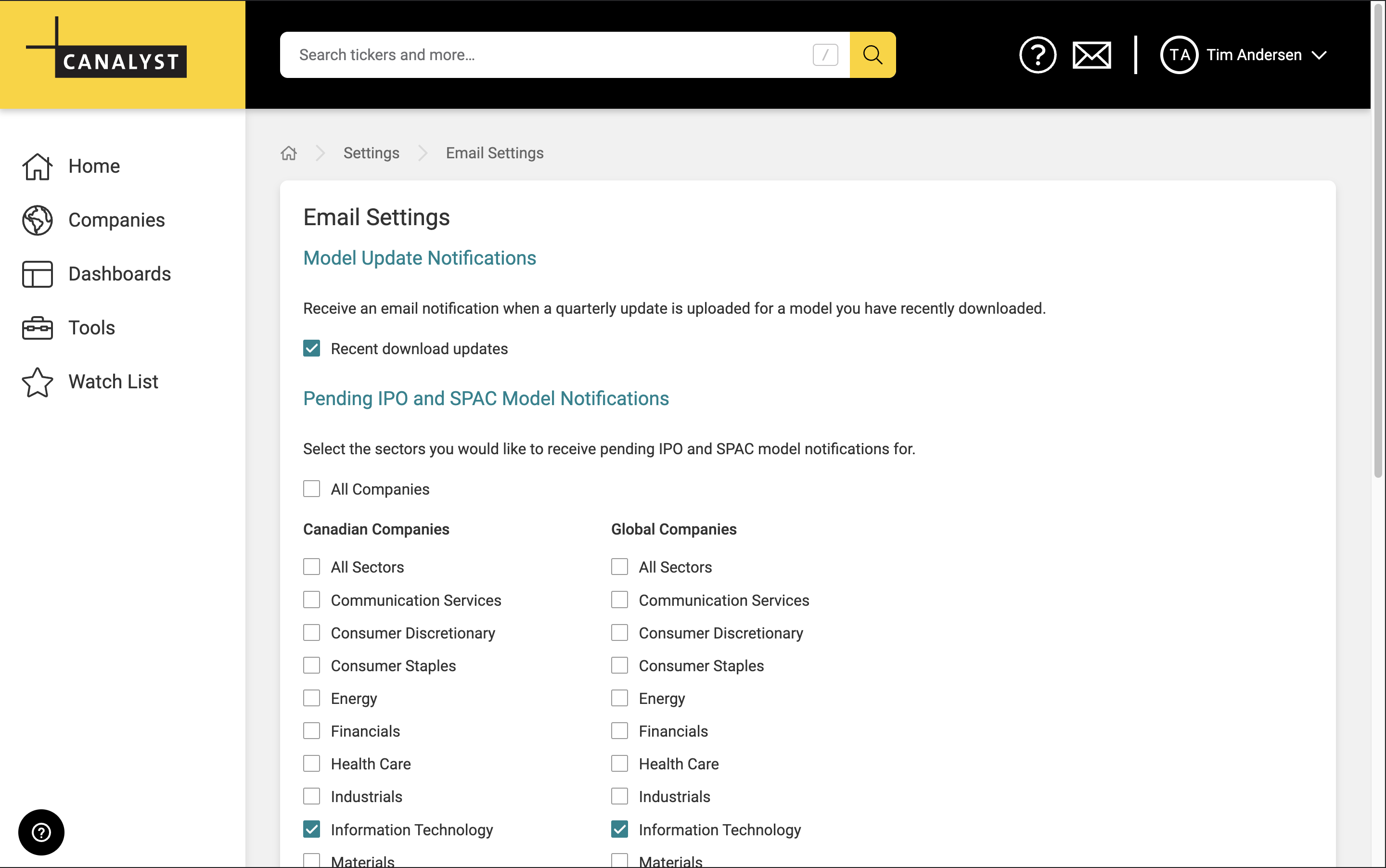This screenshot has width=1386, height=868.
Task: Open the floating help widget bottom left
Action: click(41, 832)
